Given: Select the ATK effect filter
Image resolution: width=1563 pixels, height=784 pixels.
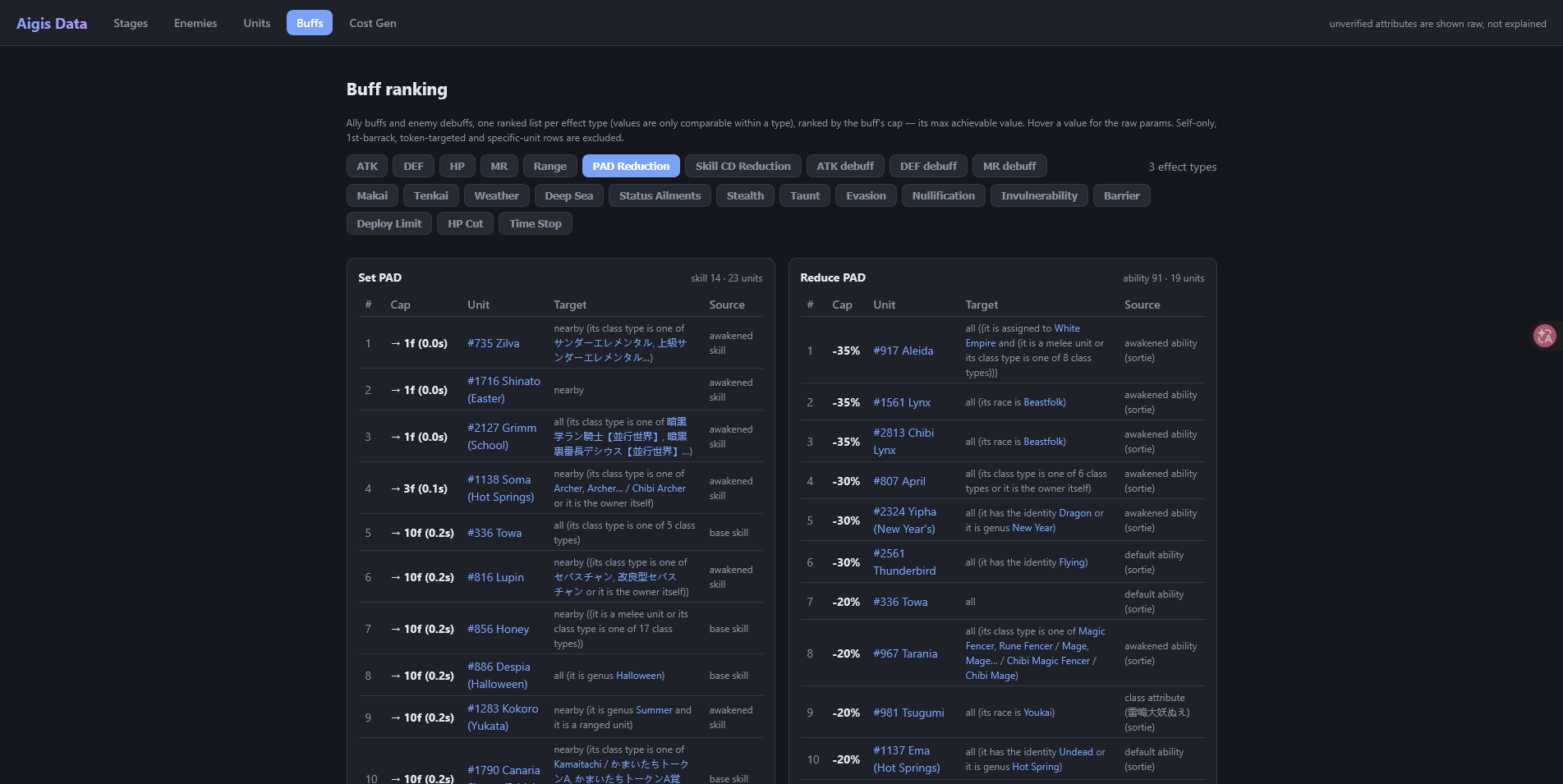Looking at the screenshot, I should [x=367, y=166].
